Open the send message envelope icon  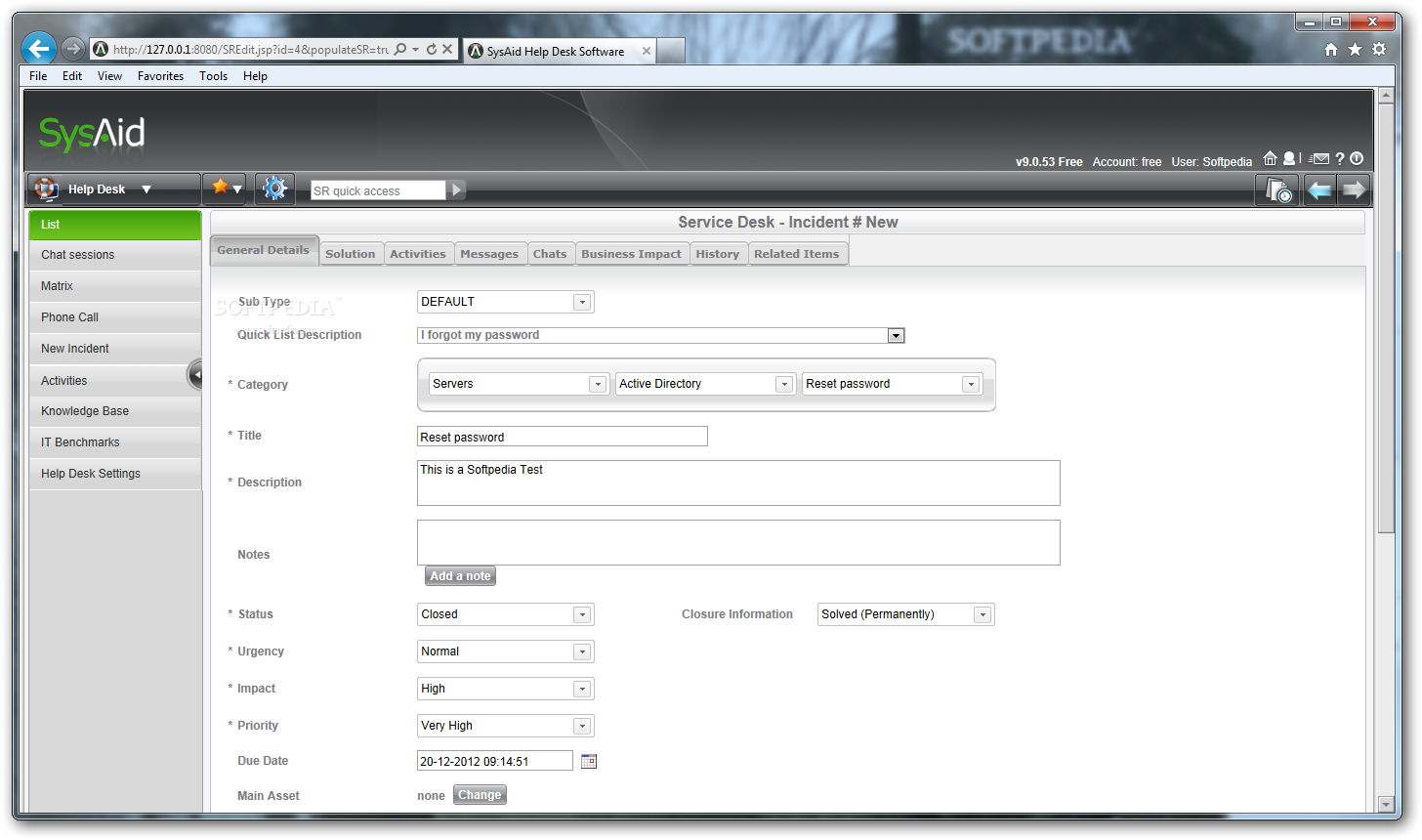pos(1320,159)
